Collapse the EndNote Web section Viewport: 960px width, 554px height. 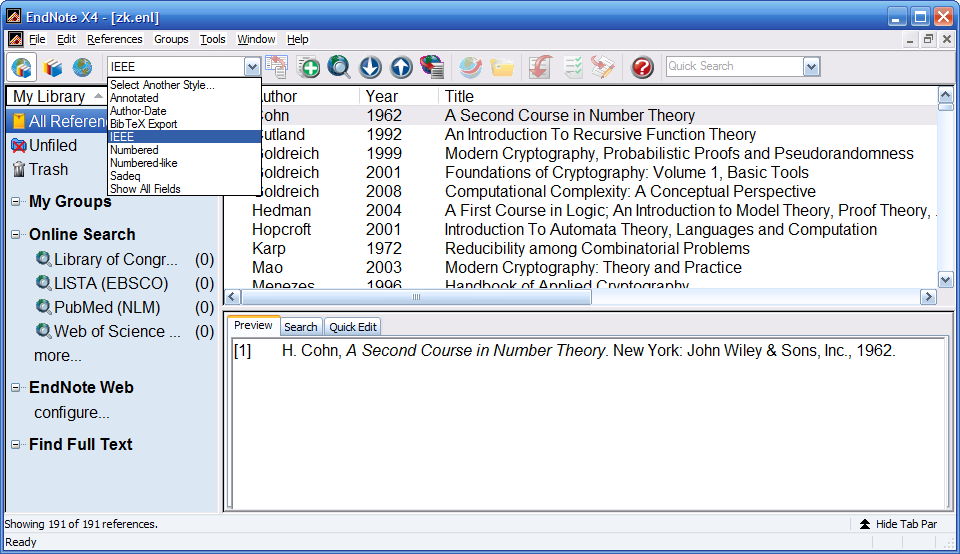[16, 387]
